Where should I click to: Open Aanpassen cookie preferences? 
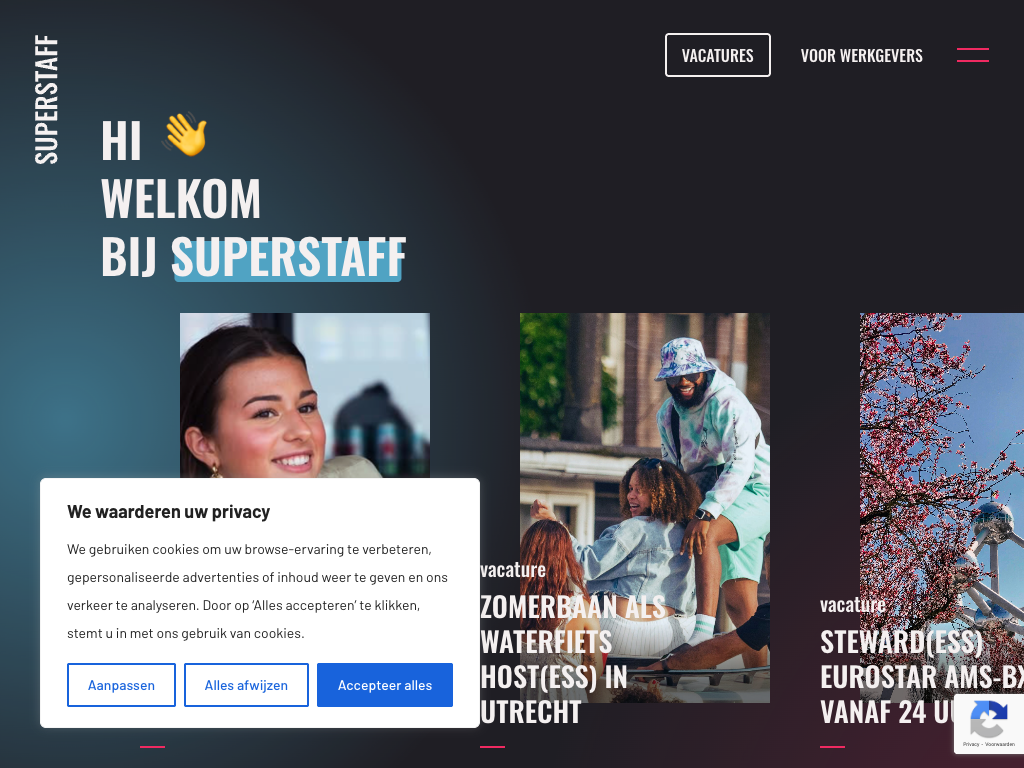pyautogui.click(x=121, y=685)
